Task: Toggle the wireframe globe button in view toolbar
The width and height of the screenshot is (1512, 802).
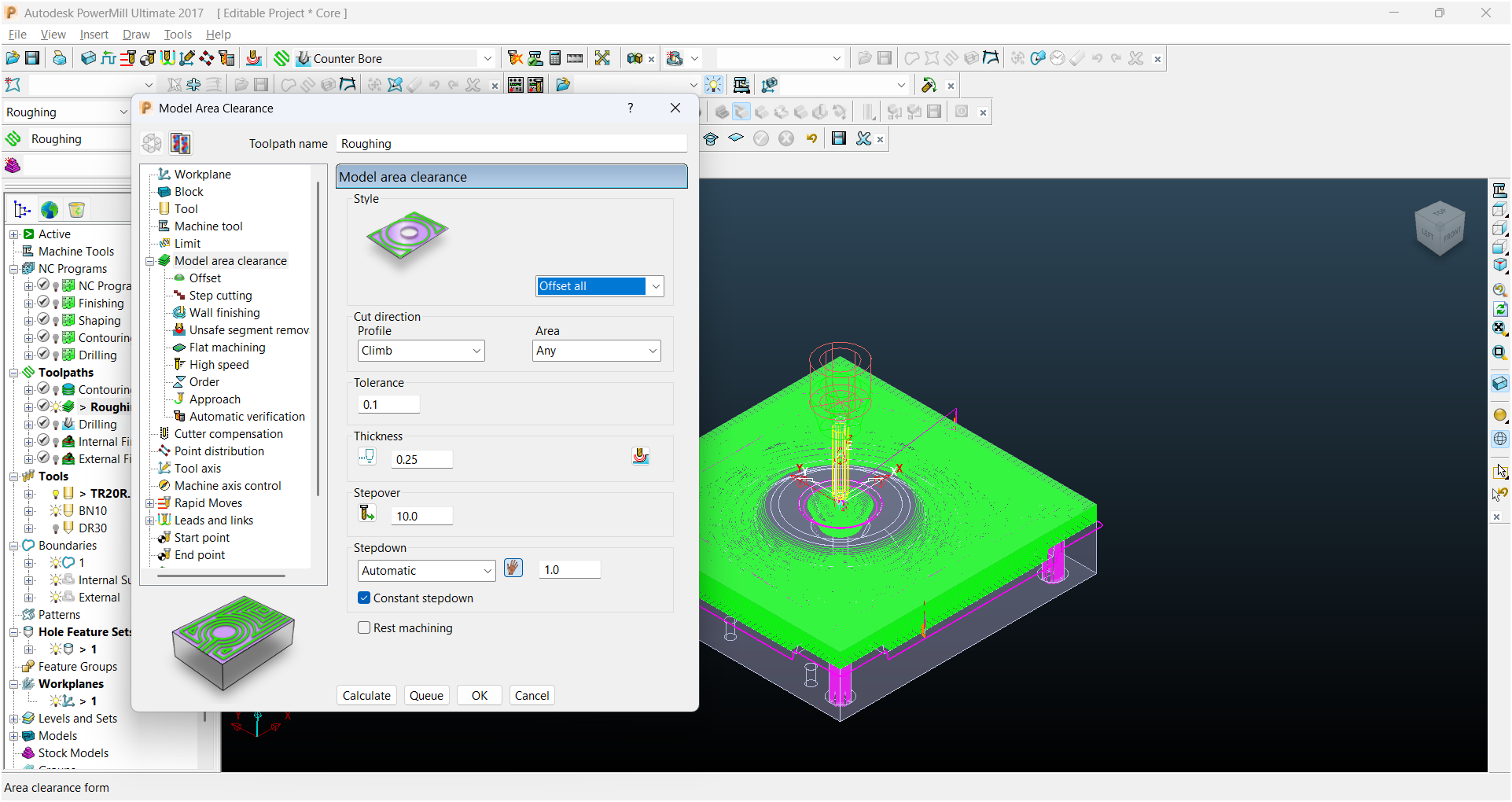Action: (1499, 439)
